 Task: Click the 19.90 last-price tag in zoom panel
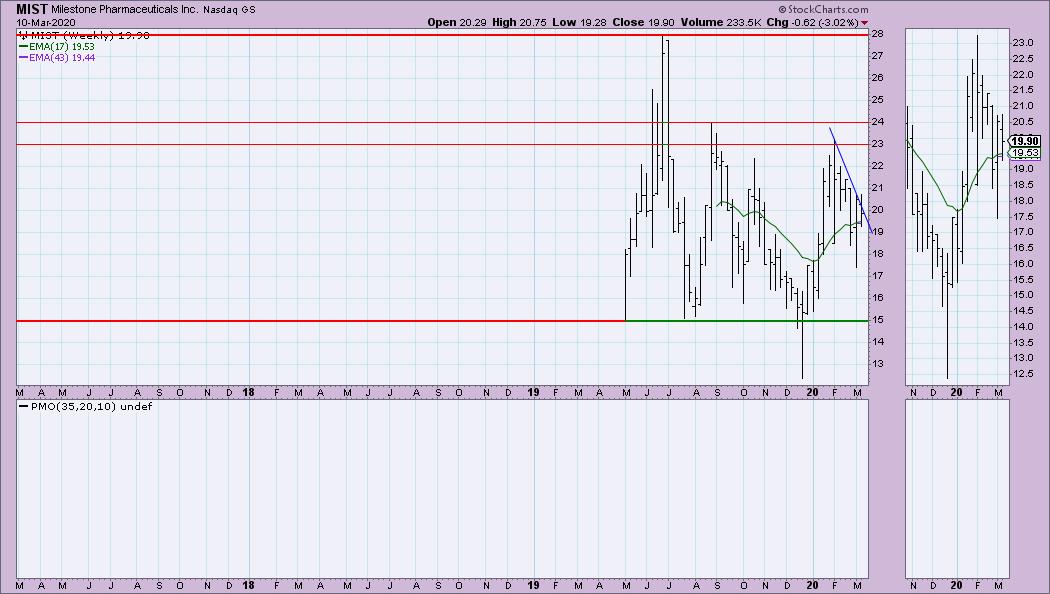[x=1025, y=141]
